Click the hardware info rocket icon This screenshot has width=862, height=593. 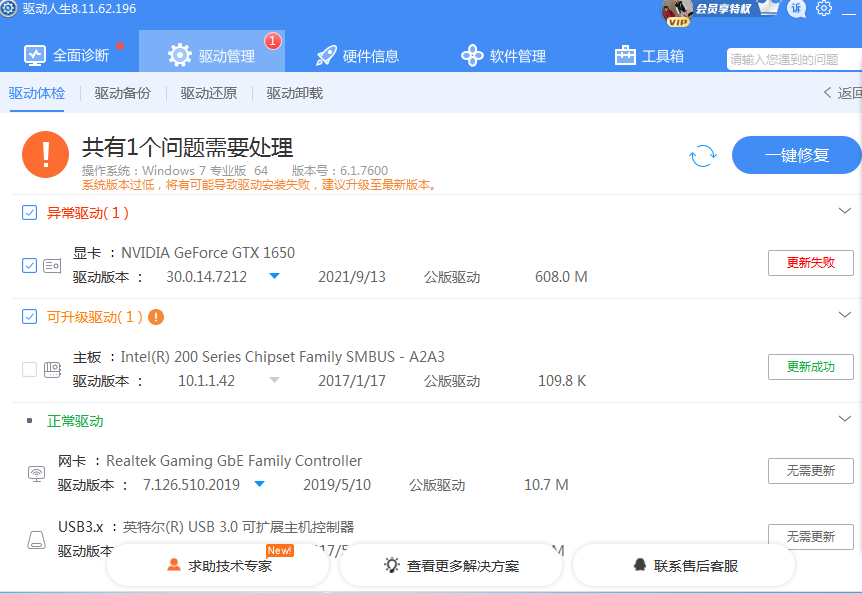tap(326, 56)
